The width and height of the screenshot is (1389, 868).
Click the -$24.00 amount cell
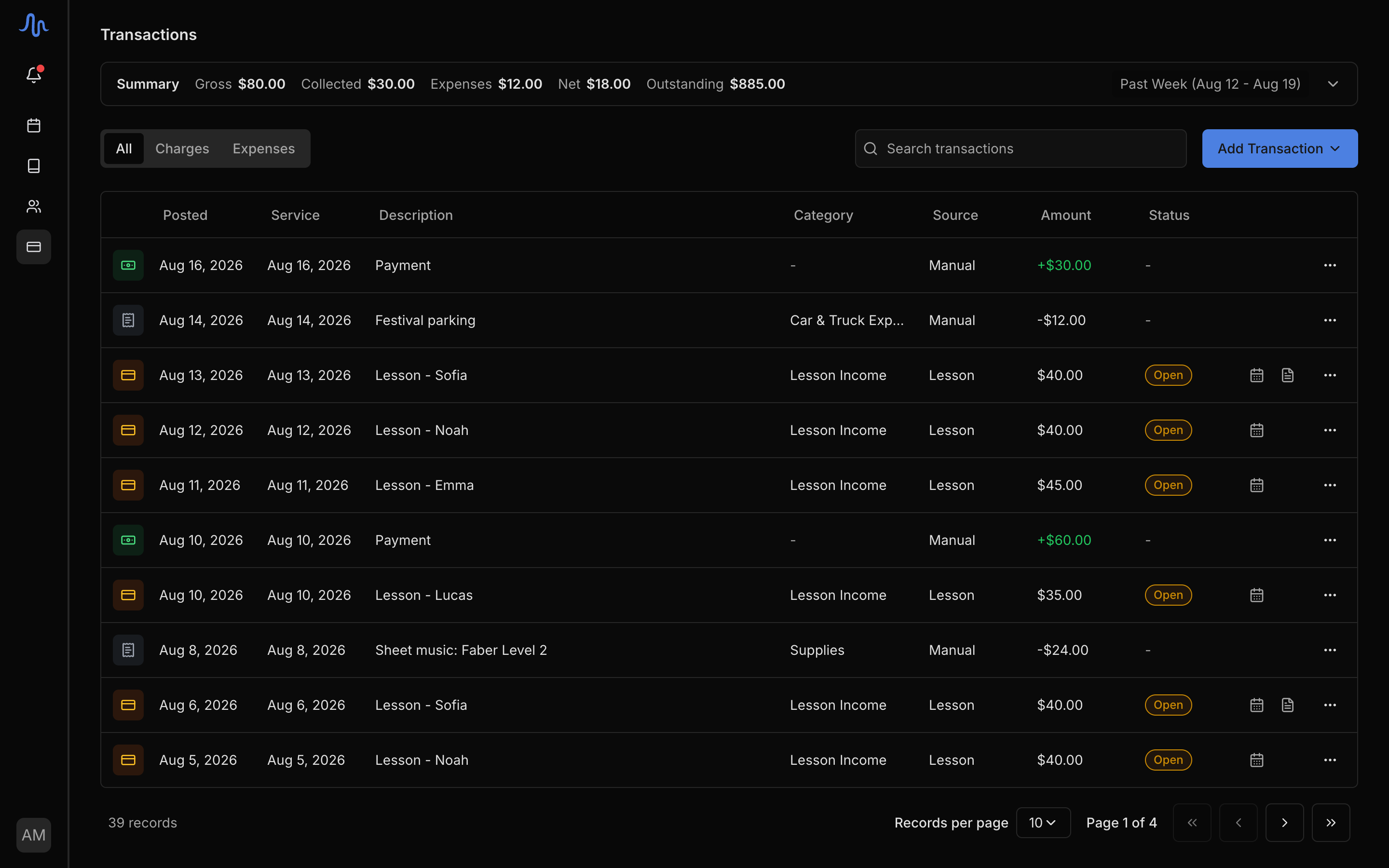point(1062,650)
